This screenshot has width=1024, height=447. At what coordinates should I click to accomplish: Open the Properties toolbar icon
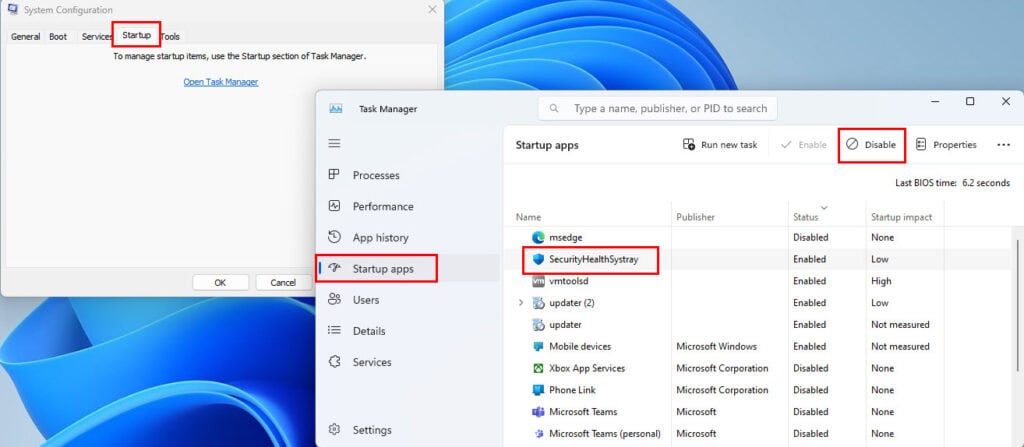tap(921, 144)
